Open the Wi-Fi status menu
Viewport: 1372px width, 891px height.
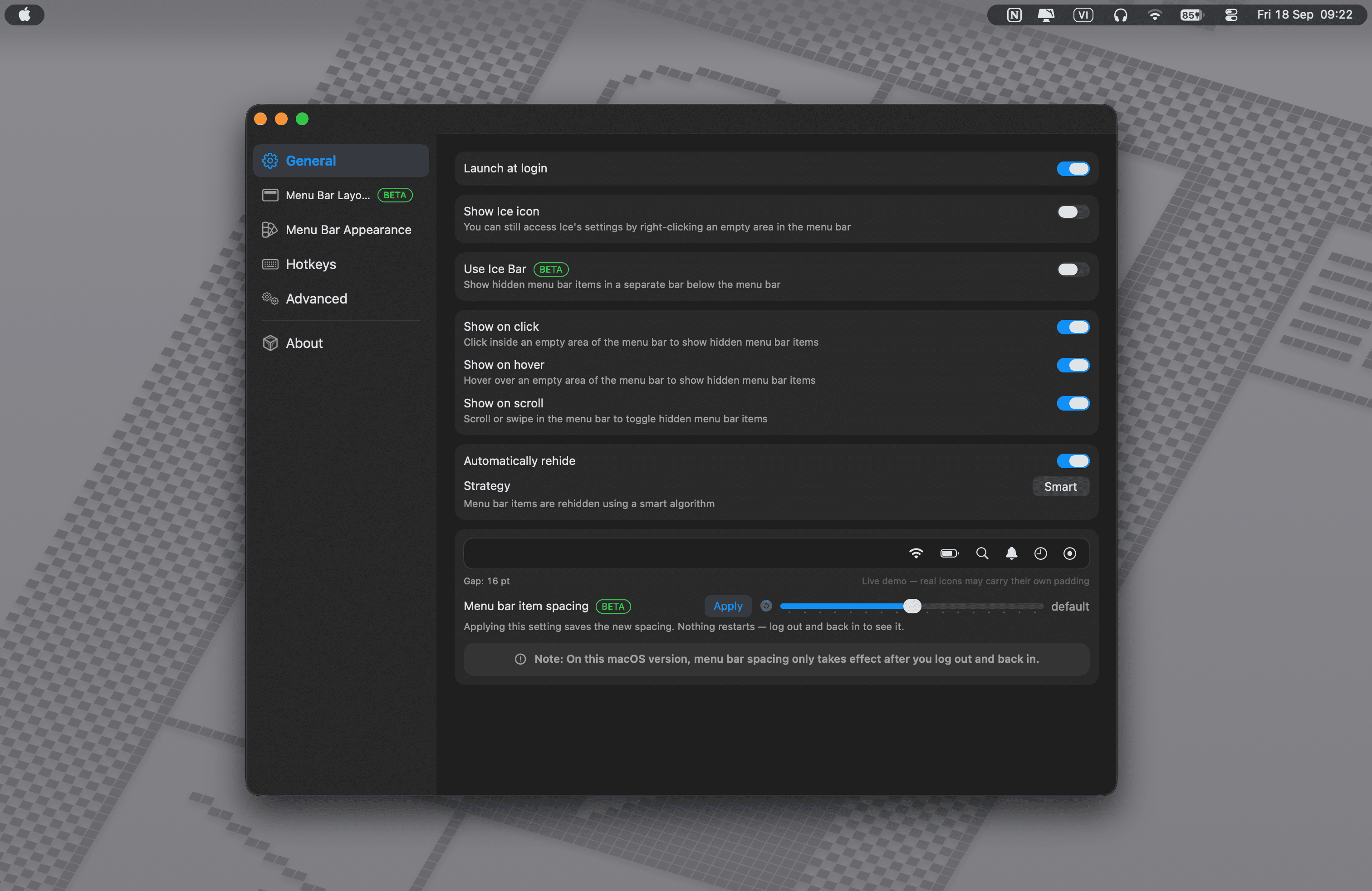1155,15
